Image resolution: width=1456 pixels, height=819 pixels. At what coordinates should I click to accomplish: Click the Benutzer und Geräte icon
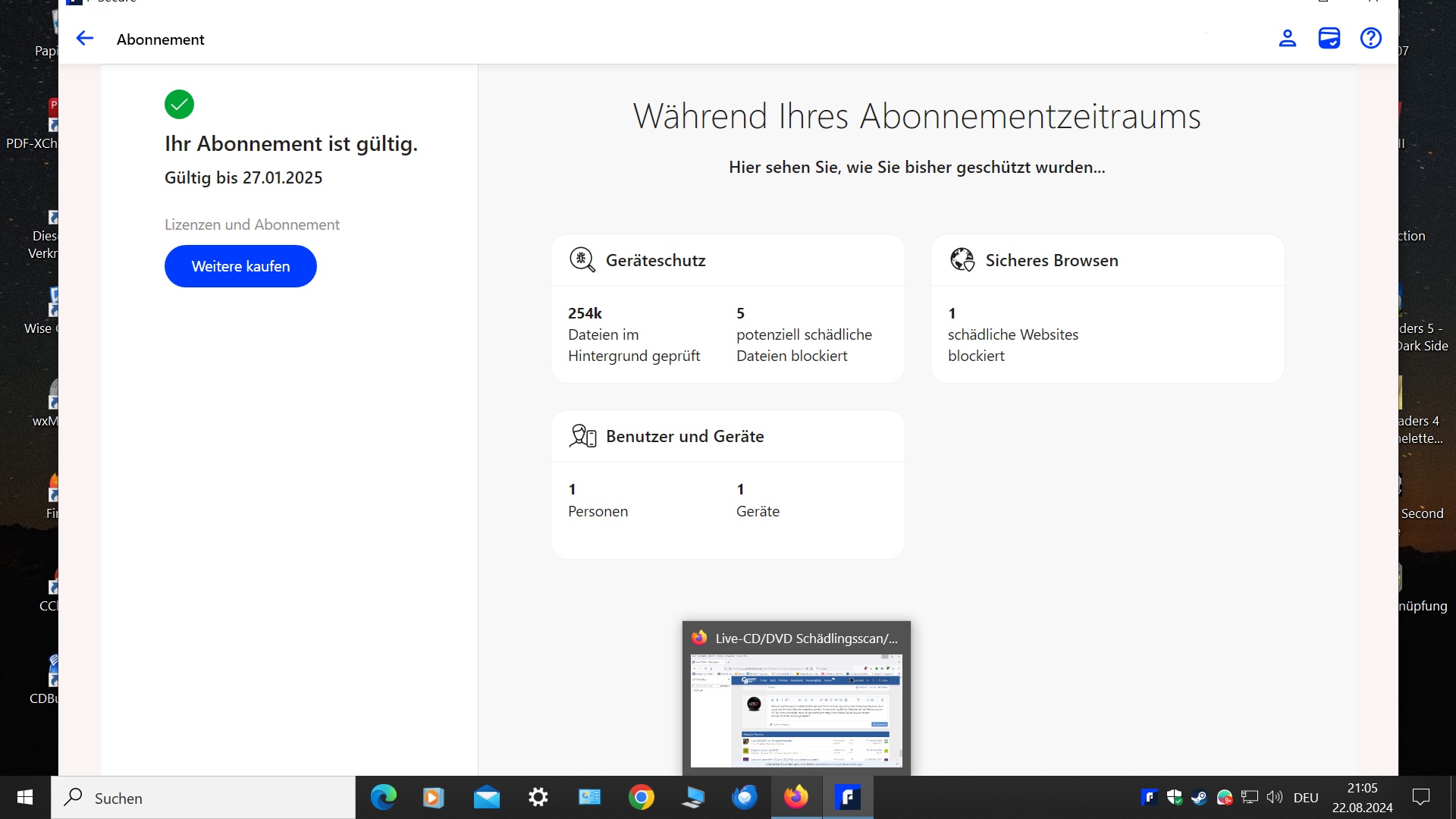pos(582,436)
